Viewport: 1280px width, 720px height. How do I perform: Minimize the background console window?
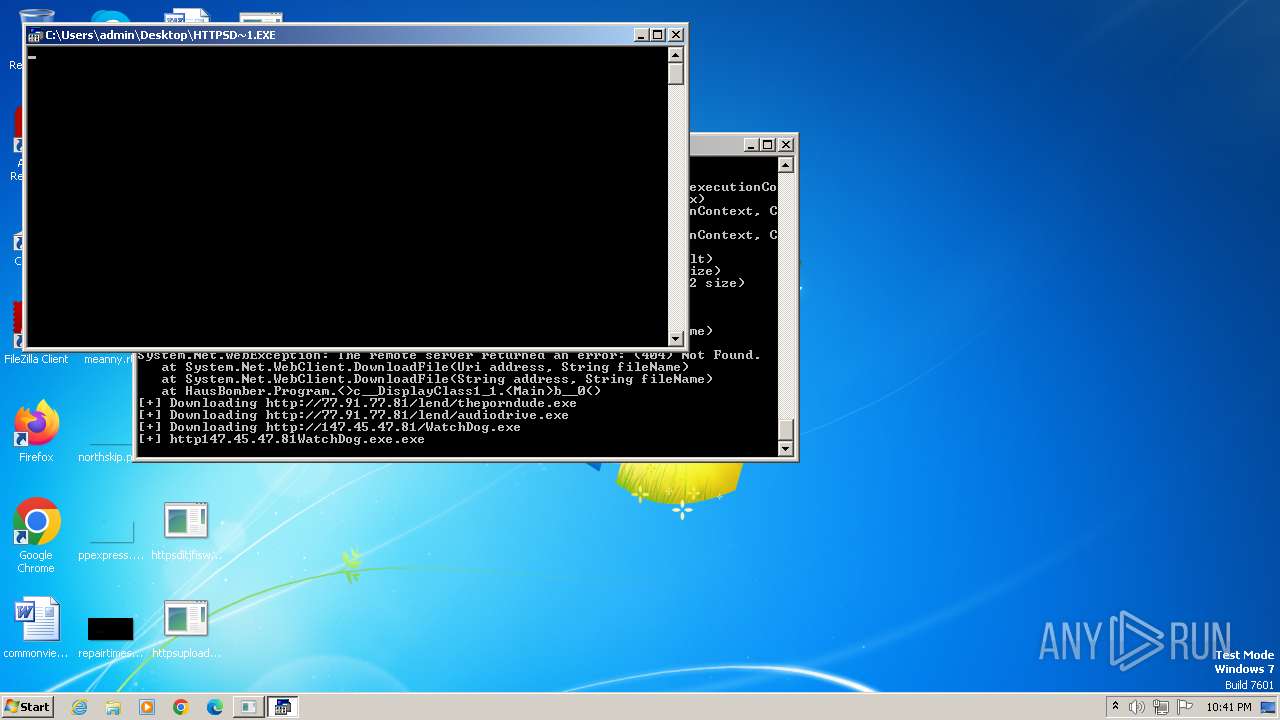[x=750, y=145]
